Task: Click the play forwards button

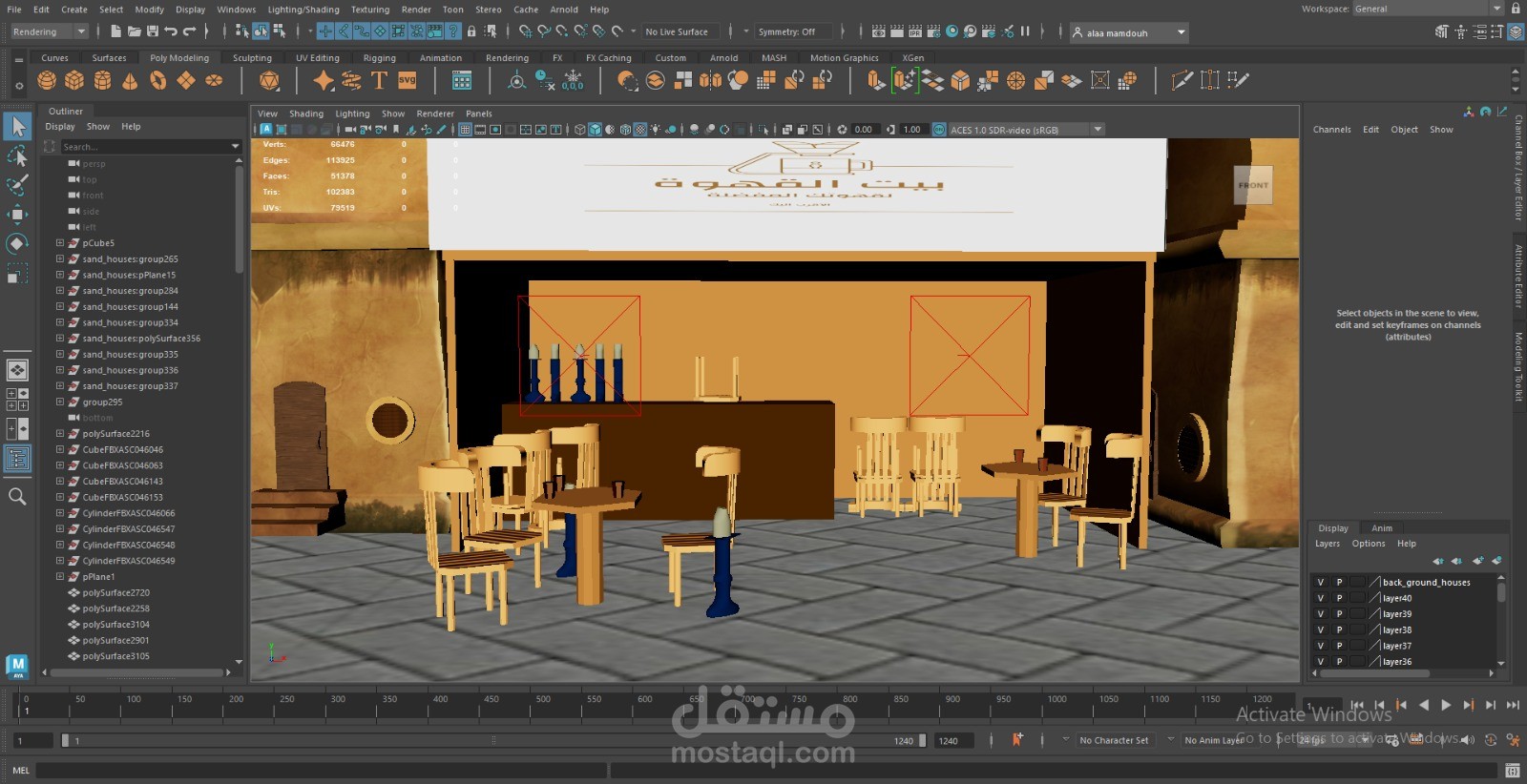Action: (x=1446, y=705)
